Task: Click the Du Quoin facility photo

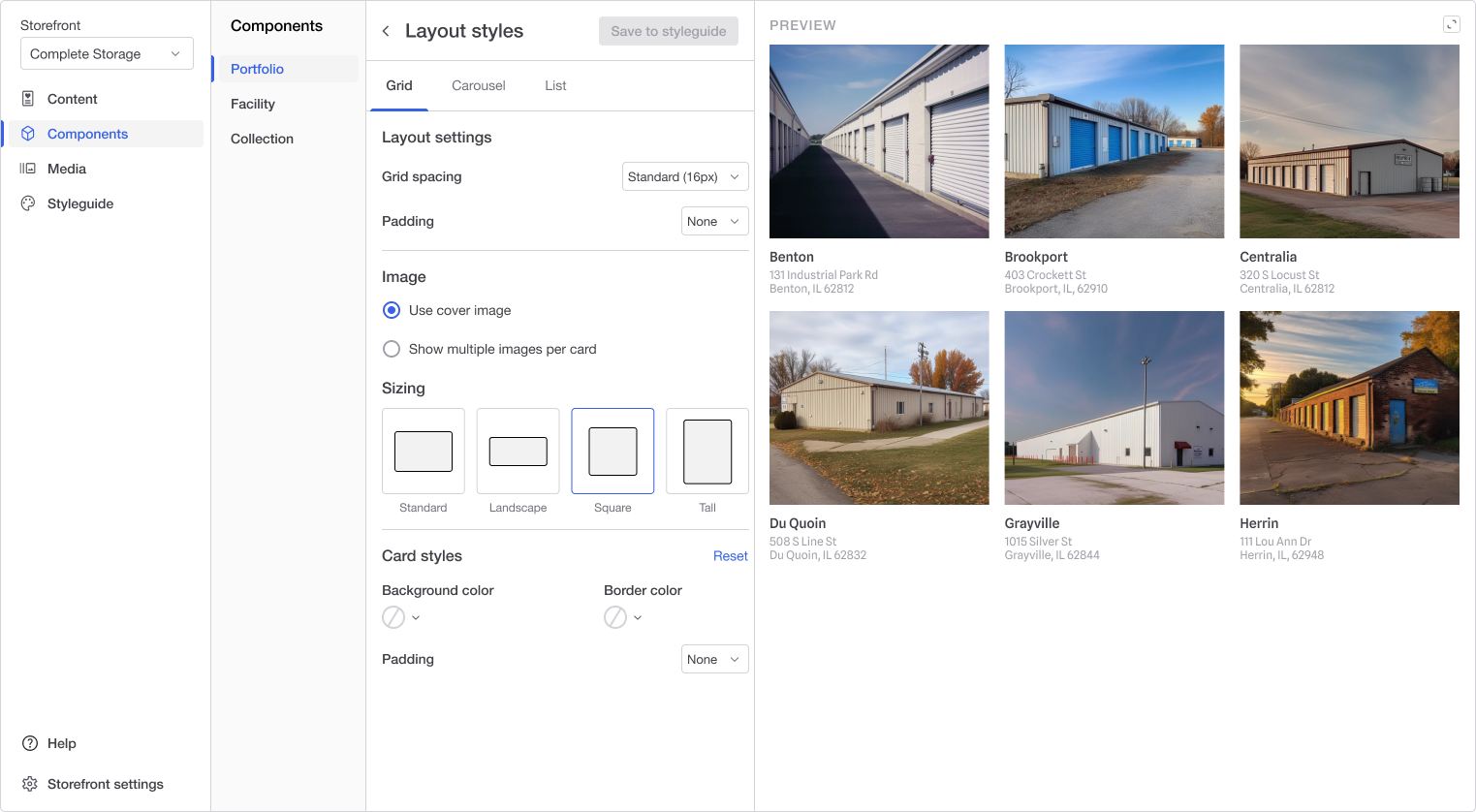Action: (x=879, y=408)
